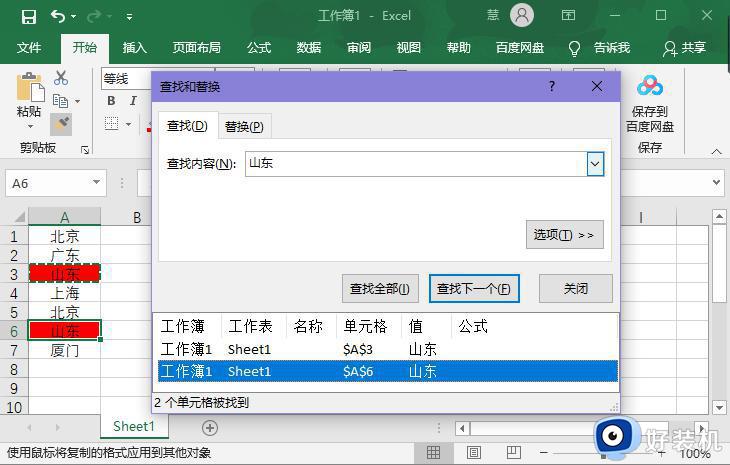Add a new sheet with plus icon
The height and width of the screenshot is (465, 730).
210,428
